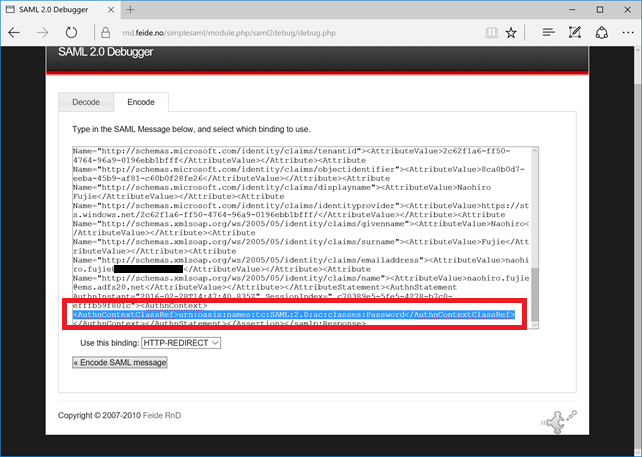
Task: Click the highlighted AuthnContextClassRef line
Action: click(x=294, y=314)
